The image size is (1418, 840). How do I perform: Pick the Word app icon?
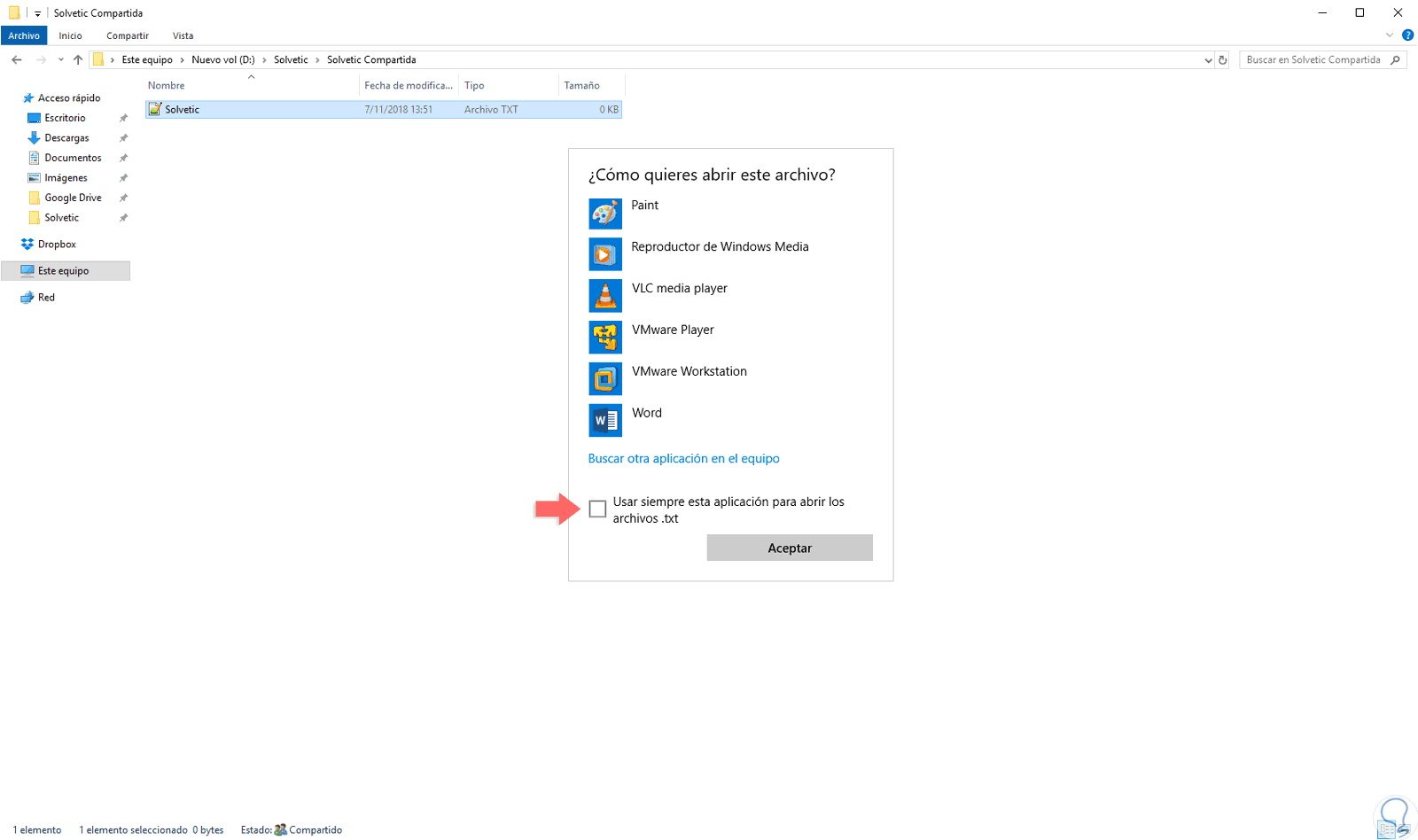point(605,421)
